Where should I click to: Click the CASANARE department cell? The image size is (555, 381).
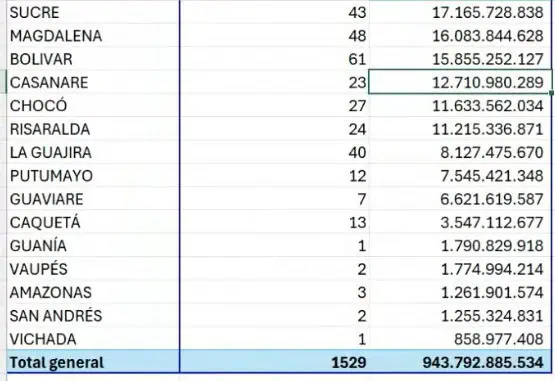point(93,82)
